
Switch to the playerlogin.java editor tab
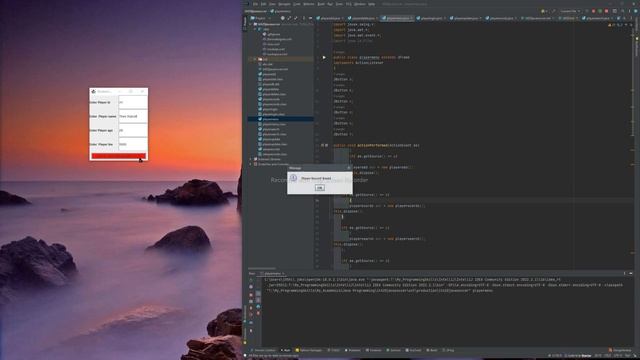click(431, 18)
